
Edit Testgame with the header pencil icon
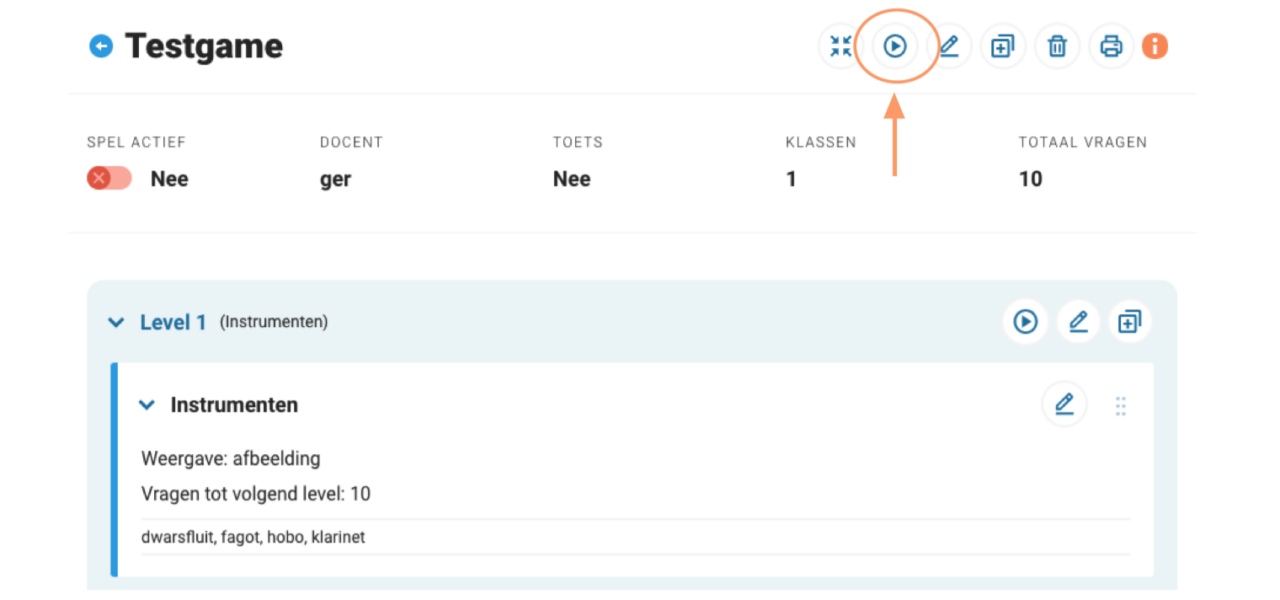coord(949,46)
